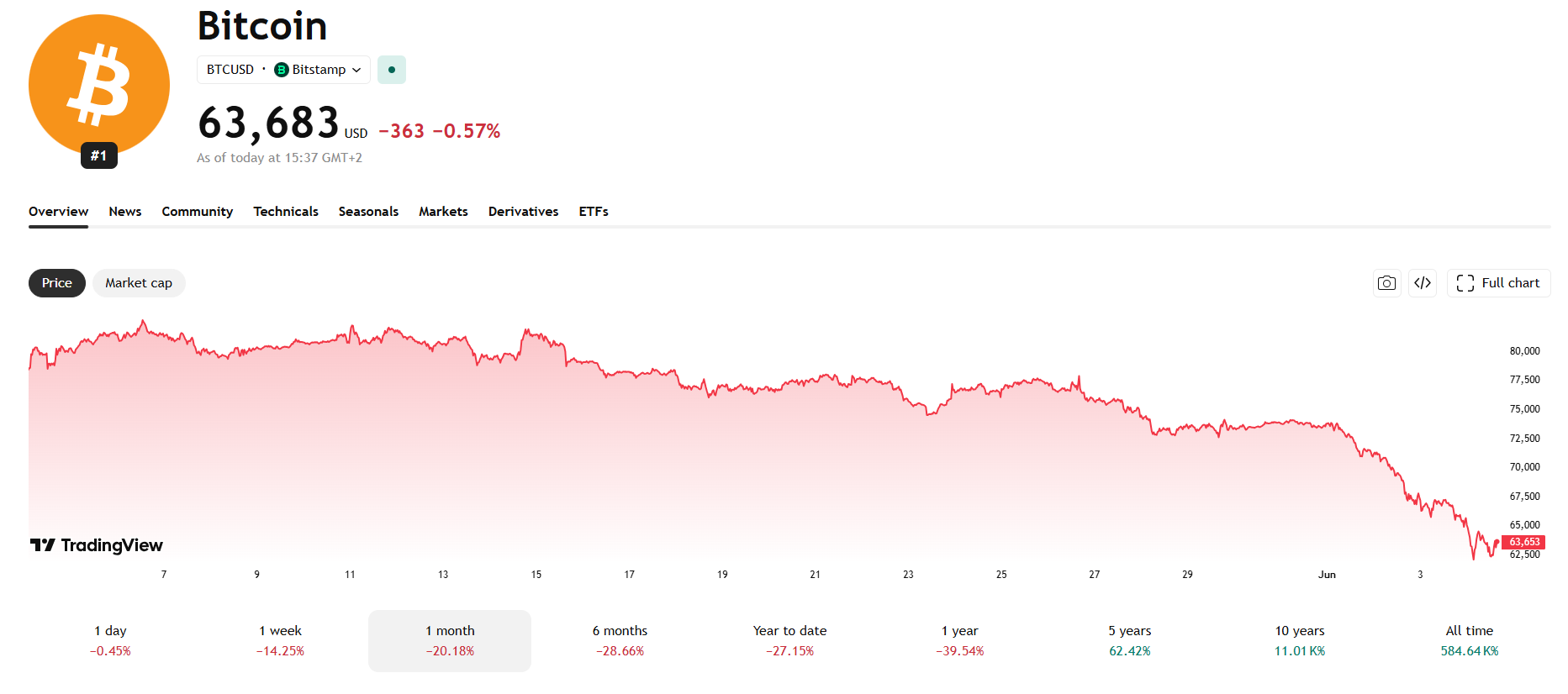Image resolution: width=1568 pixels, height=694 pixels.
Task: Click the #1 rank badge
Action: click(99, 155)
